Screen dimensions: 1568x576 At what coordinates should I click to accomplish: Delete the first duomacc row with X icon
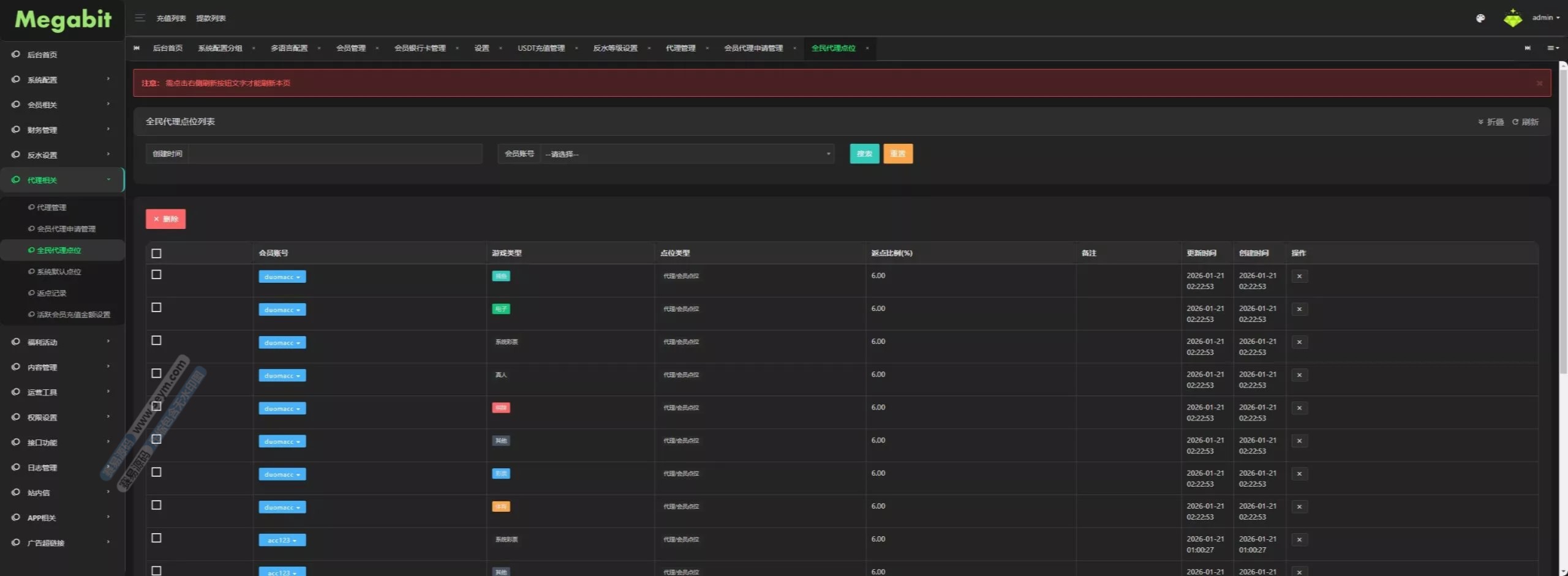coord(1299,276)
